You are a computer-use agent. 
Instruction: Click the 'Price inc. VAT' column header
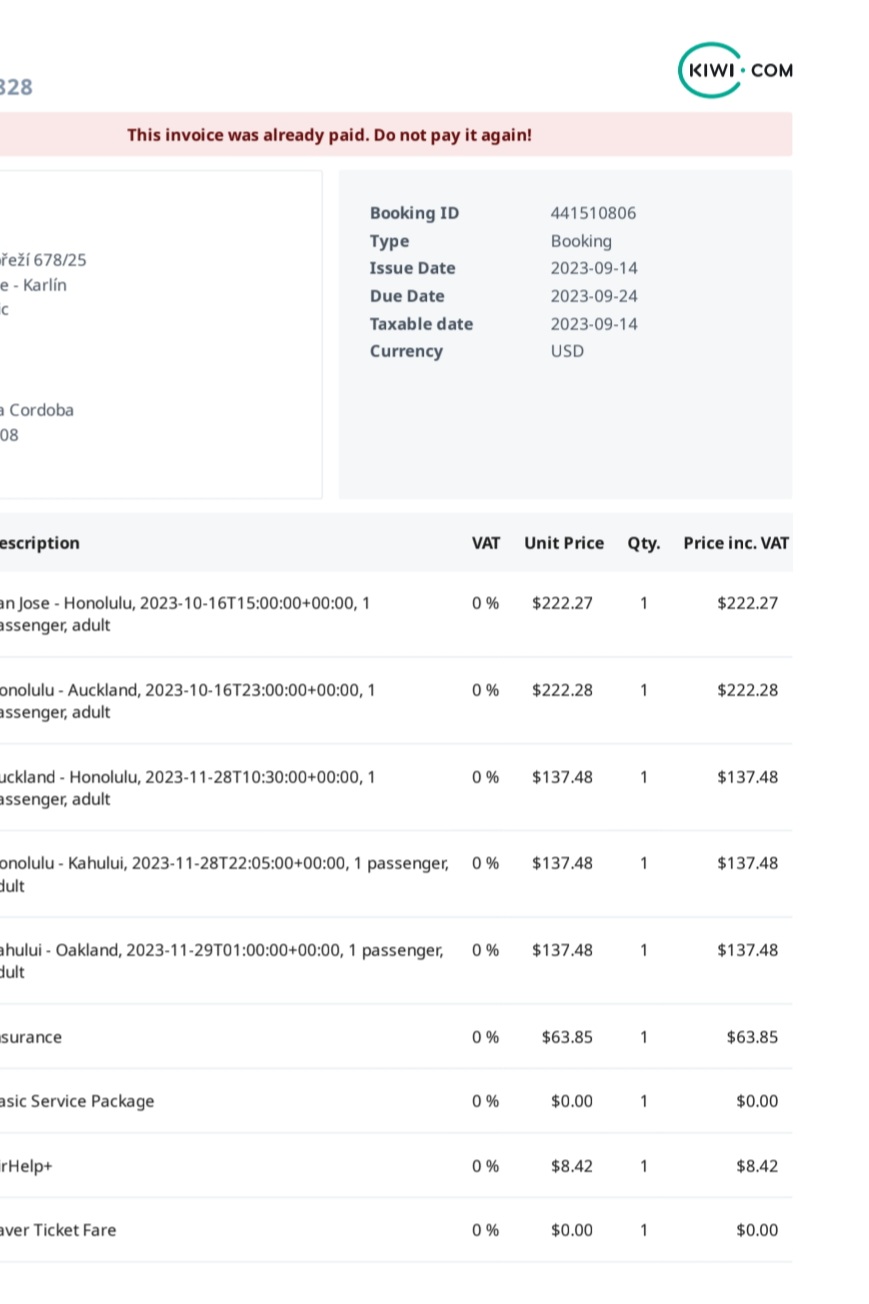(736, 543)
